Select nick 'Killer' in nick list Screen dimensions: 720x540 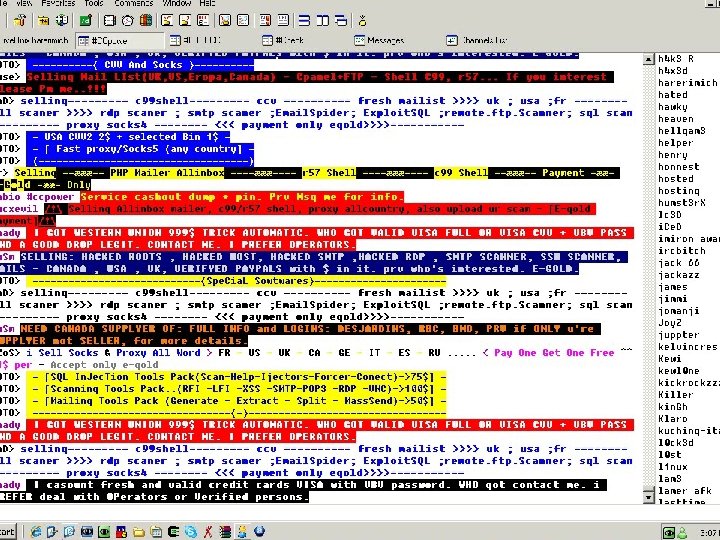coord(675,395)
